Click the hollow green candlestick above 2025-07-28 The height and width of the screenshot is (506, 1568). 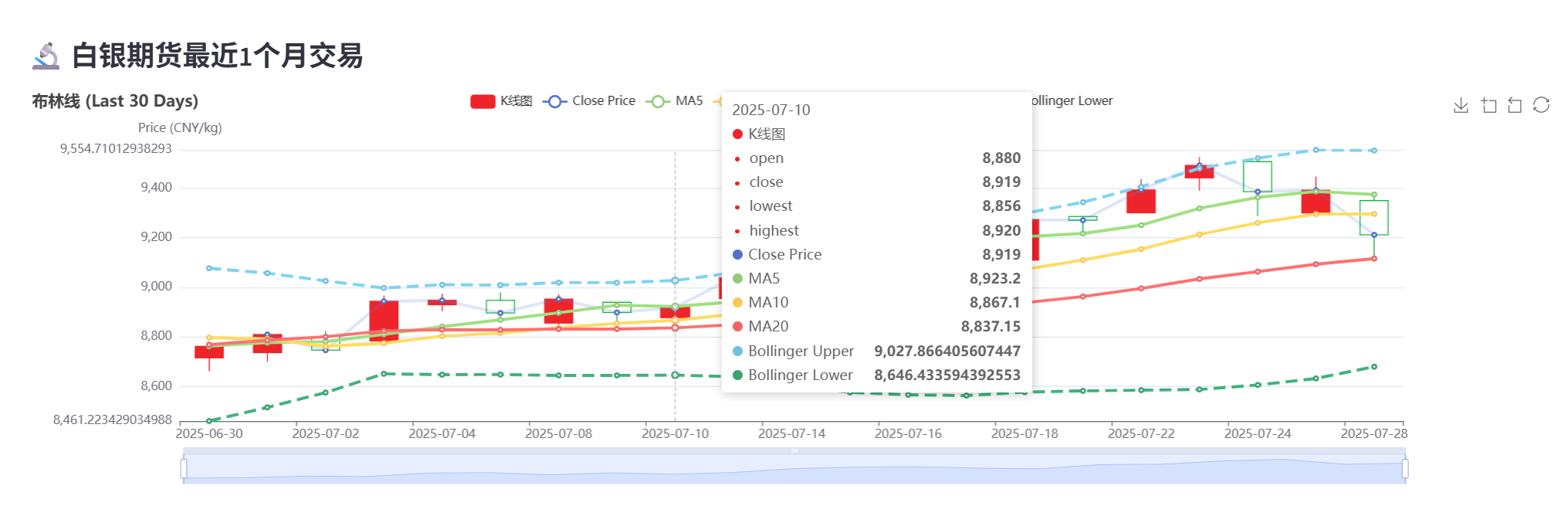pos(1374,218)
